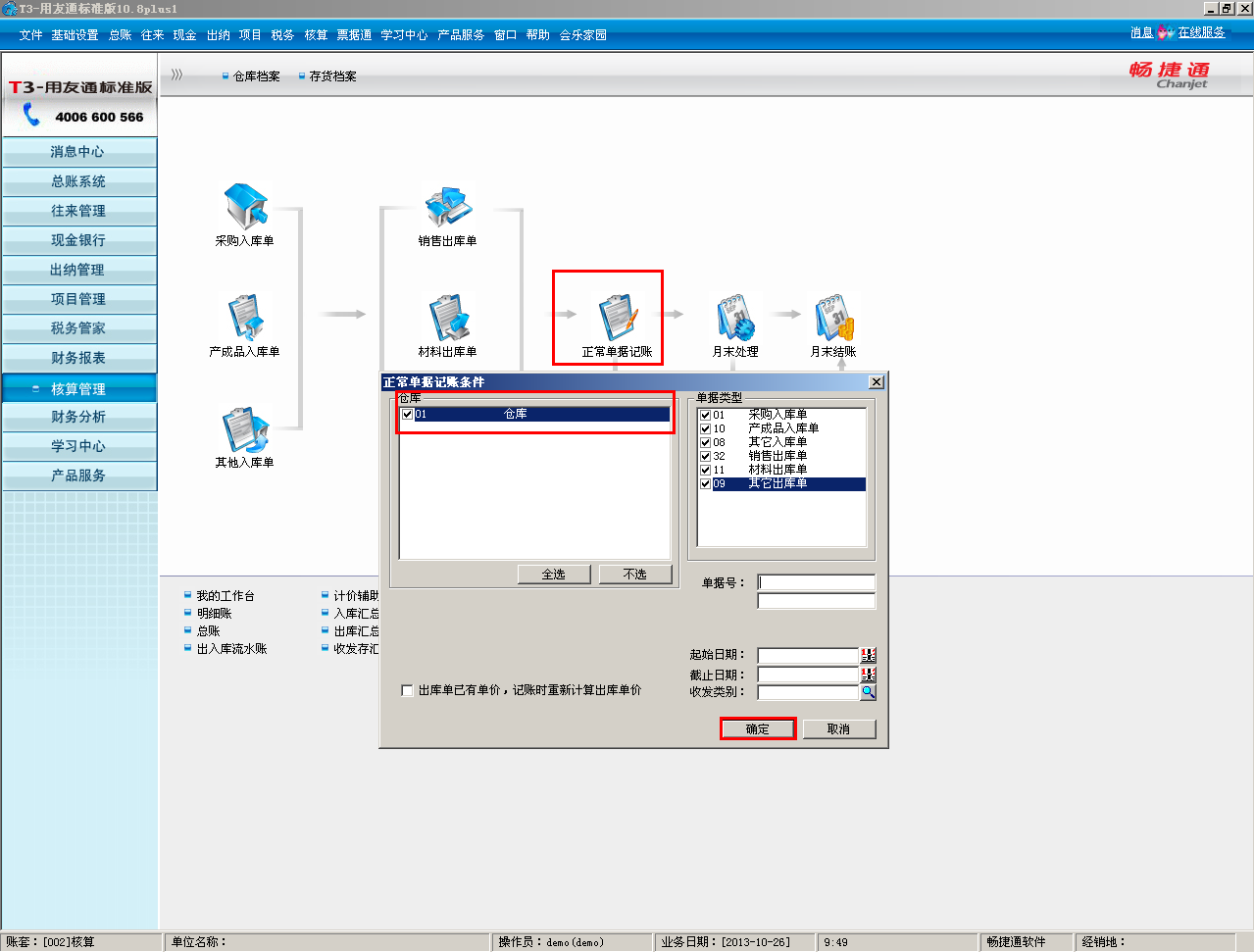
Task: Open the 文件 menu
Action: [30, 35]
